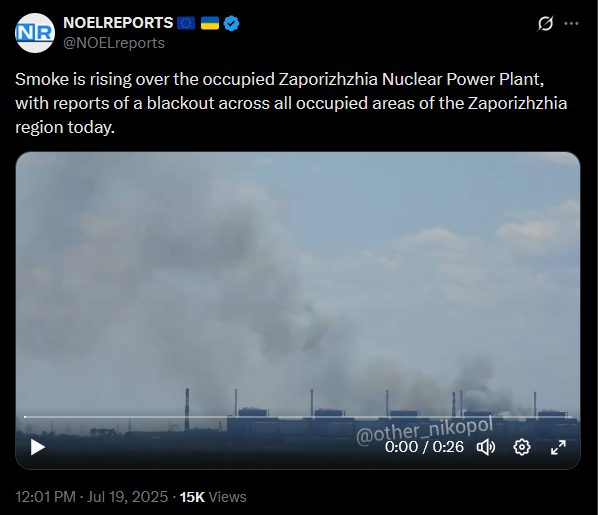Click the blue verified checkmark badge

[231, 23]
